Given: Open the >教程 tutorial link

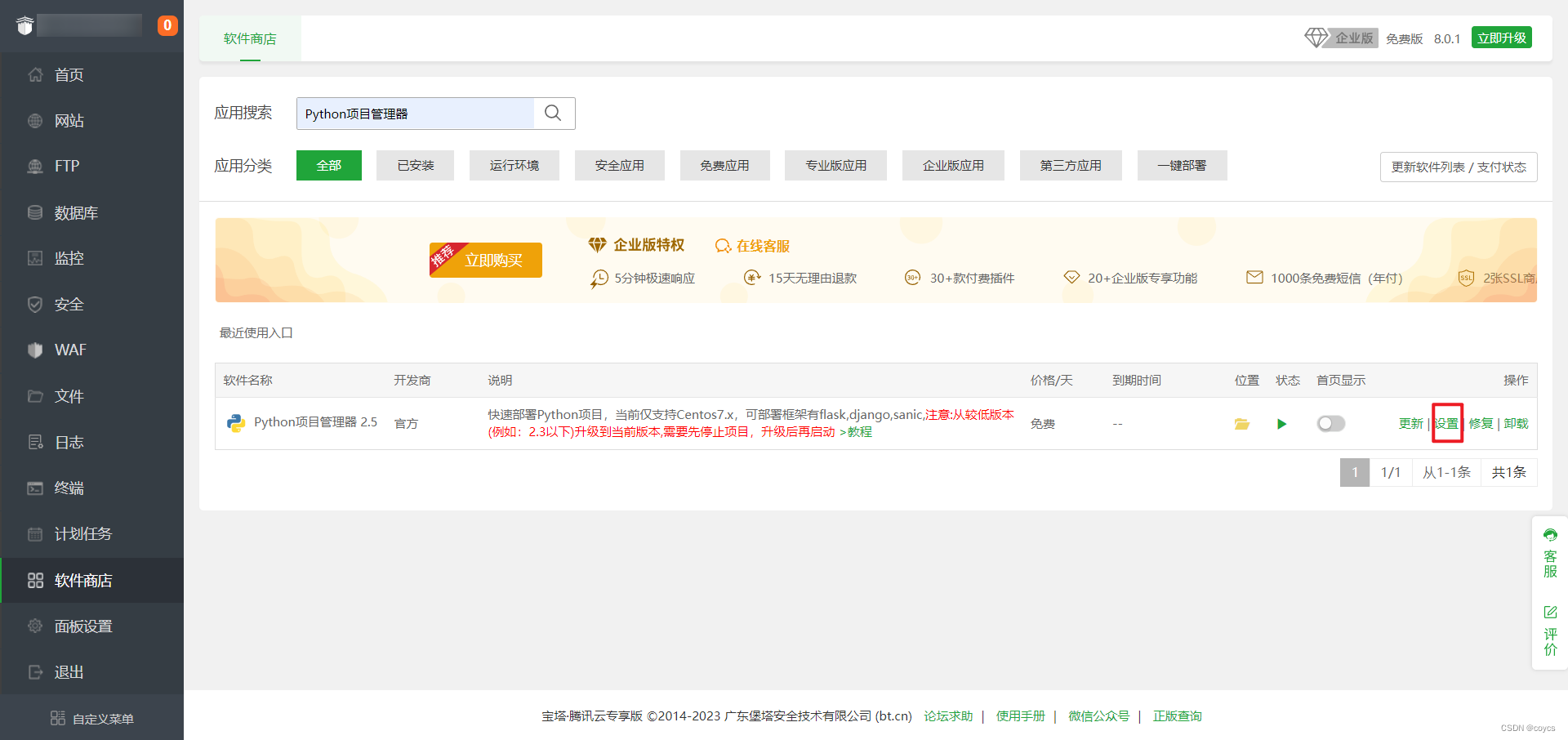Looking at the screenshot, I should (856, 431).
